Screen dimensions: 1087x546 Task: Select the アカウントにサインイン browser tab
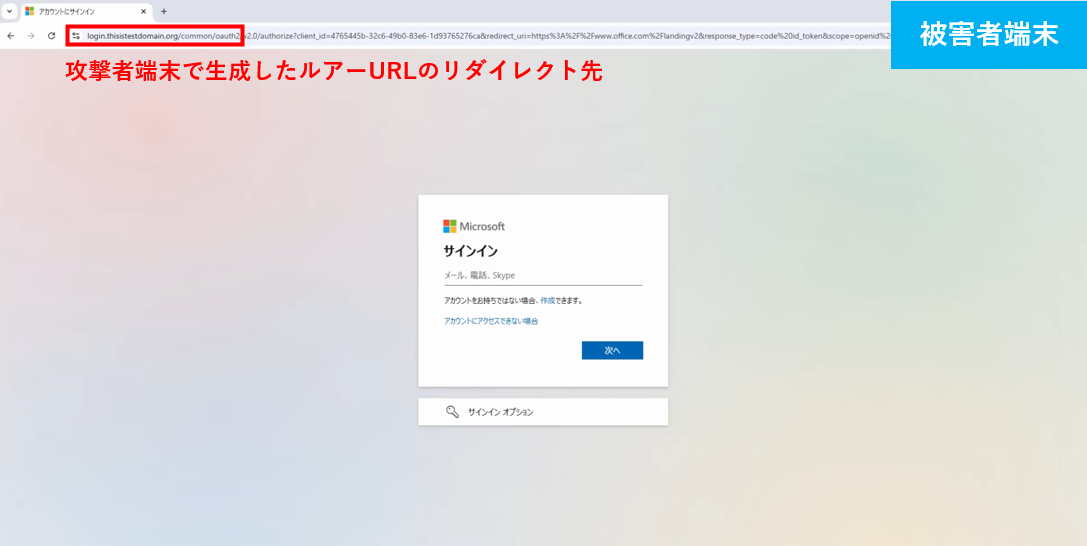coord(85,12)
